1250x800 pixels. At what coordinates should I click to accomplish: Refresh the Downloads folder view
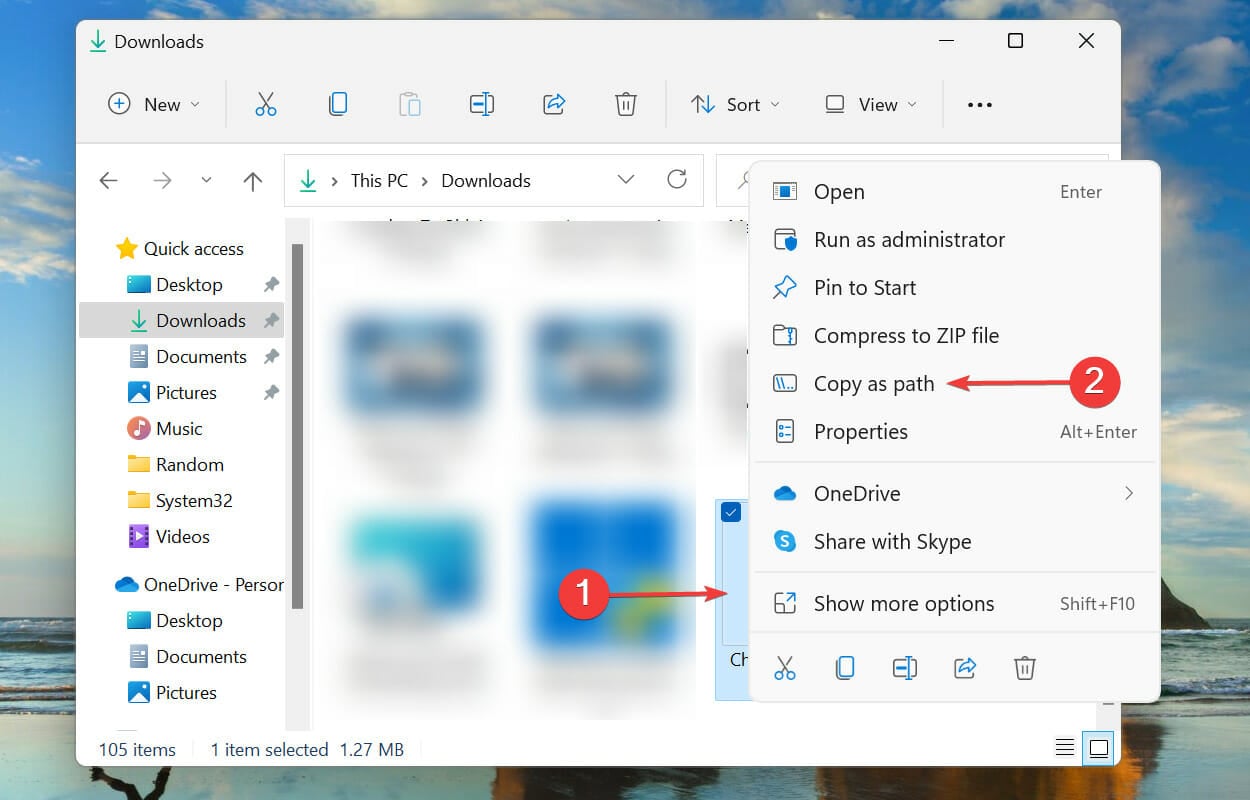click(x=677, y=180)
